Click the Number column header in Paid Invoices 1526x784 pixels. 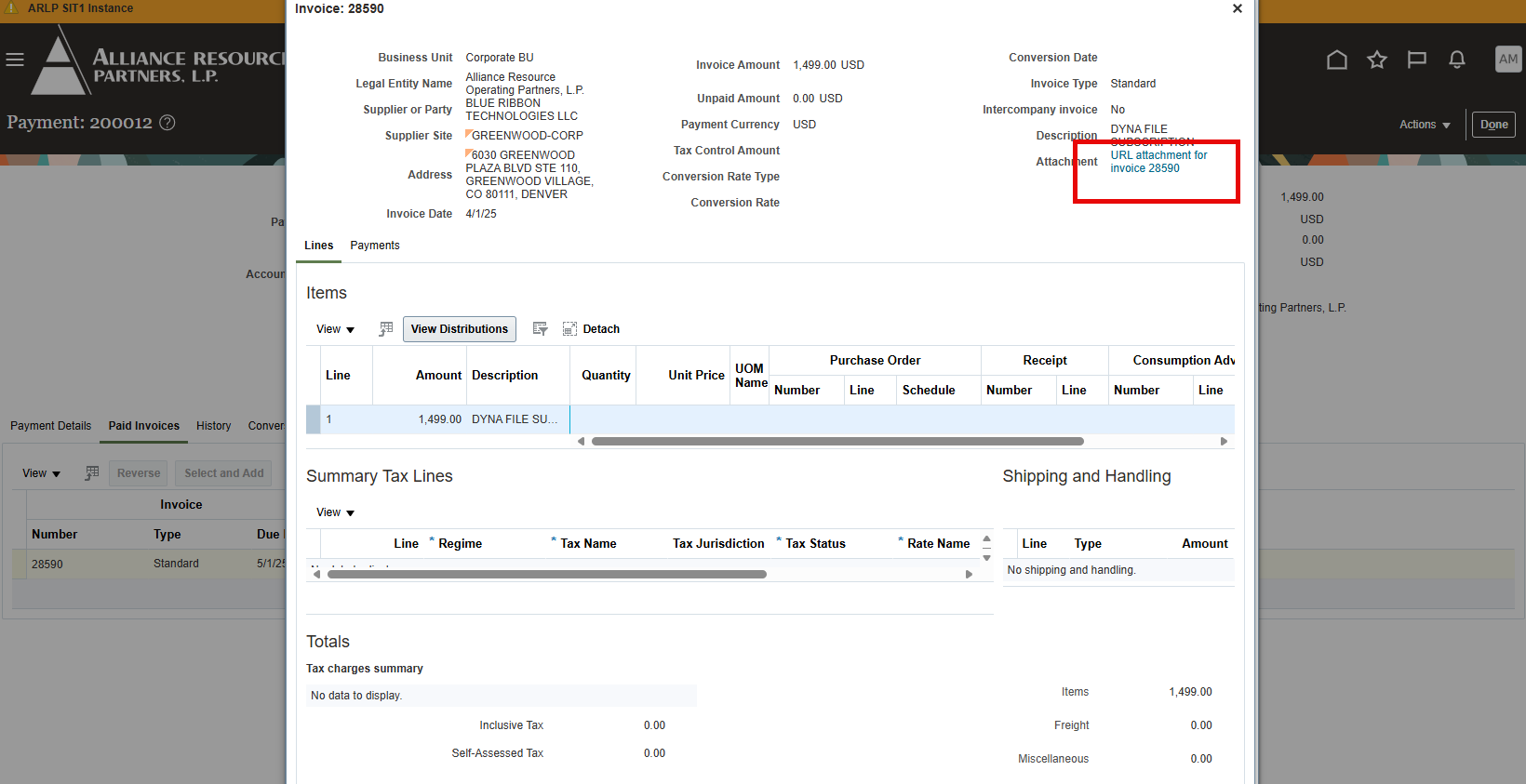tap(54, 535)
